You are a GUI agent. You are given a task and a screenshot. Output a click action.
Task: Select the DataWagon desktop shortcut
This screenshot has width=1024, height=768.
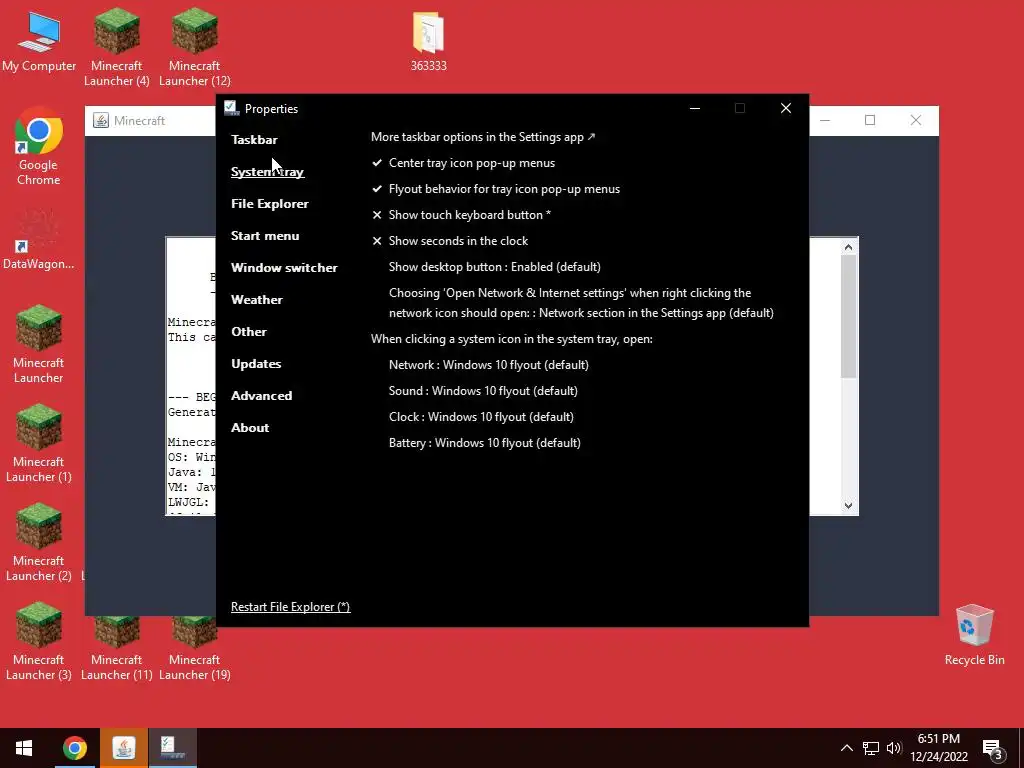point(39,240)
